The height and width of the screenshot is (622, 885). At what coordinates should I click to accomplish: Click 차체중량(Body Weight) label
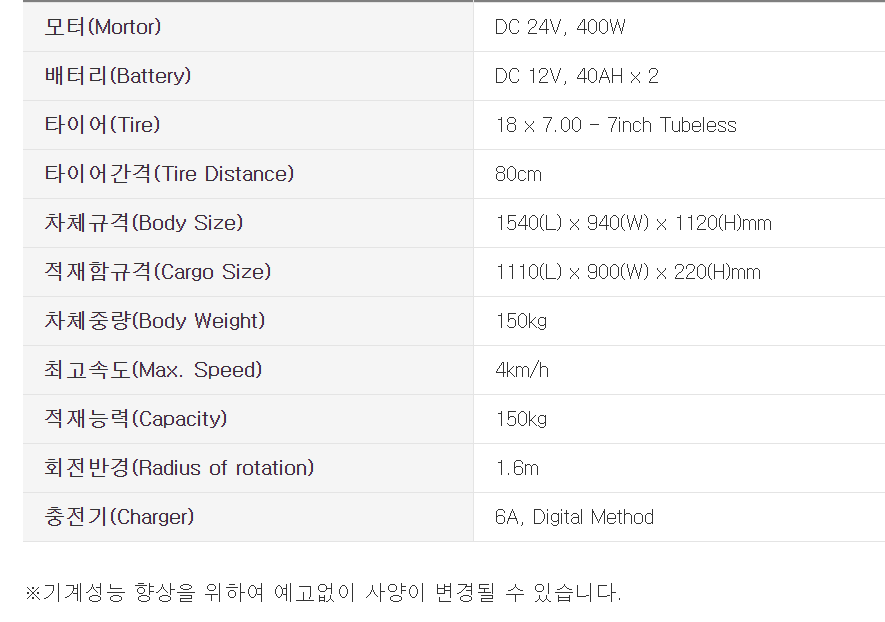click(155, 321)
